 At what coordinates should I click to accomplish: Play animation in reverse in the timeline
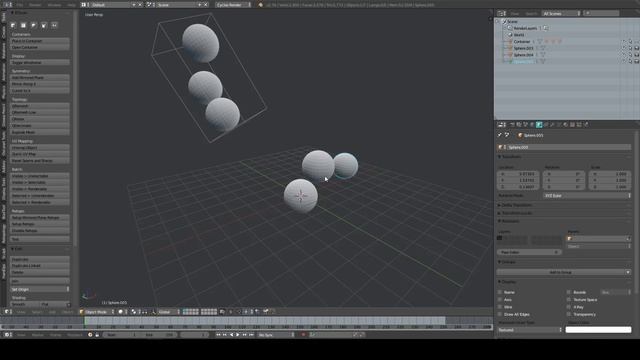point(231,335)
